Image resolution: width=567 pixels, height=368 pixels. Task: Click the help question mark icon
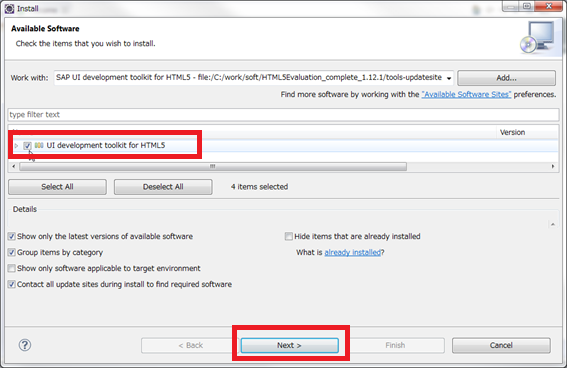(x=25, y=345)
